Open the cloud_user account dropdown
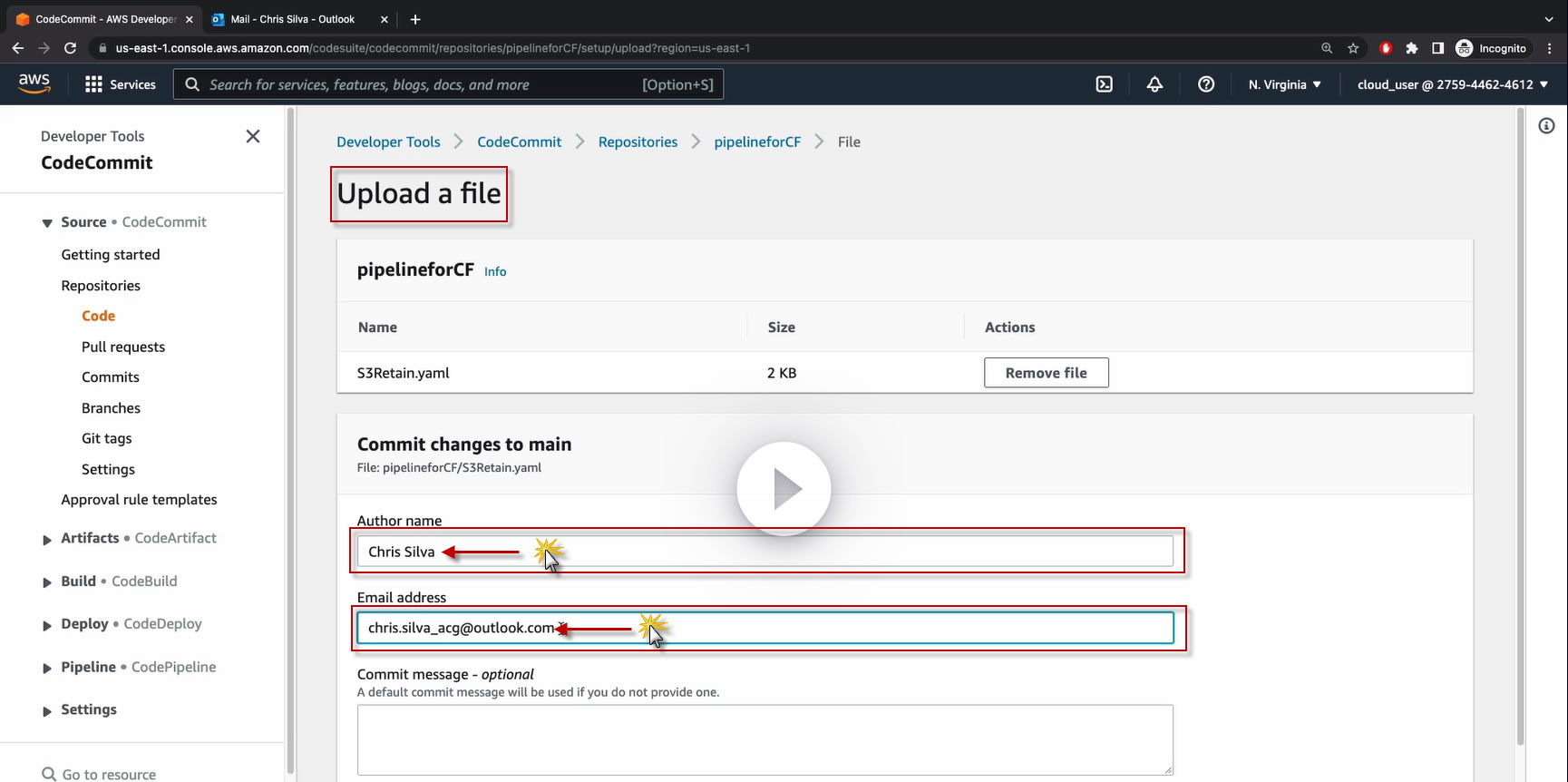1568x782 pixels. click(1452, 84)
